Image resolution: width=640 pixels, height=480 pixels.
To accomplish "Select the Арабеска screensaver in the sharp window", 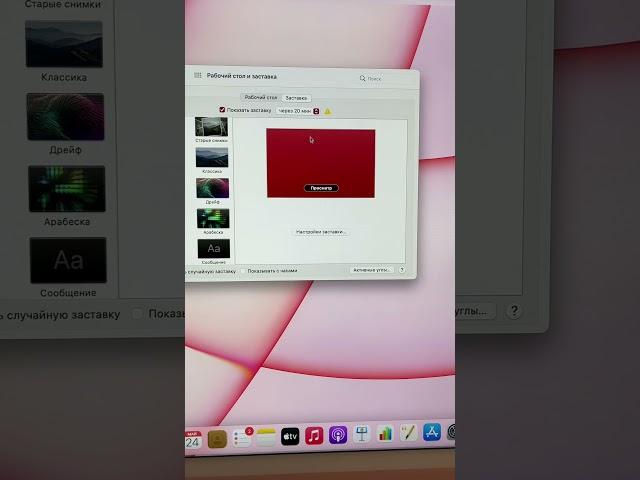I will click(213, 218).
